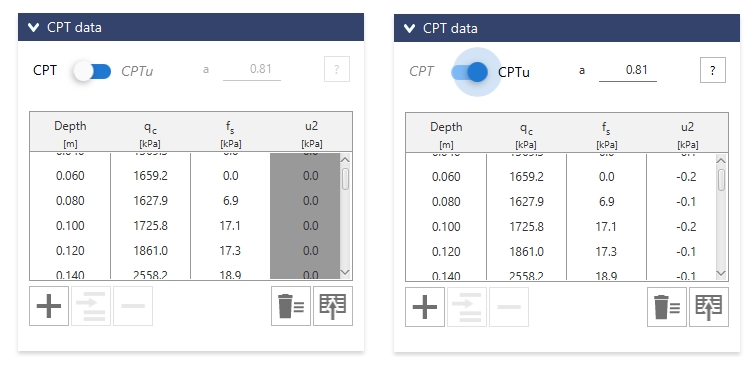Select depth cell 0.100 in left table

pyautogui.click(x=70, y=225)
